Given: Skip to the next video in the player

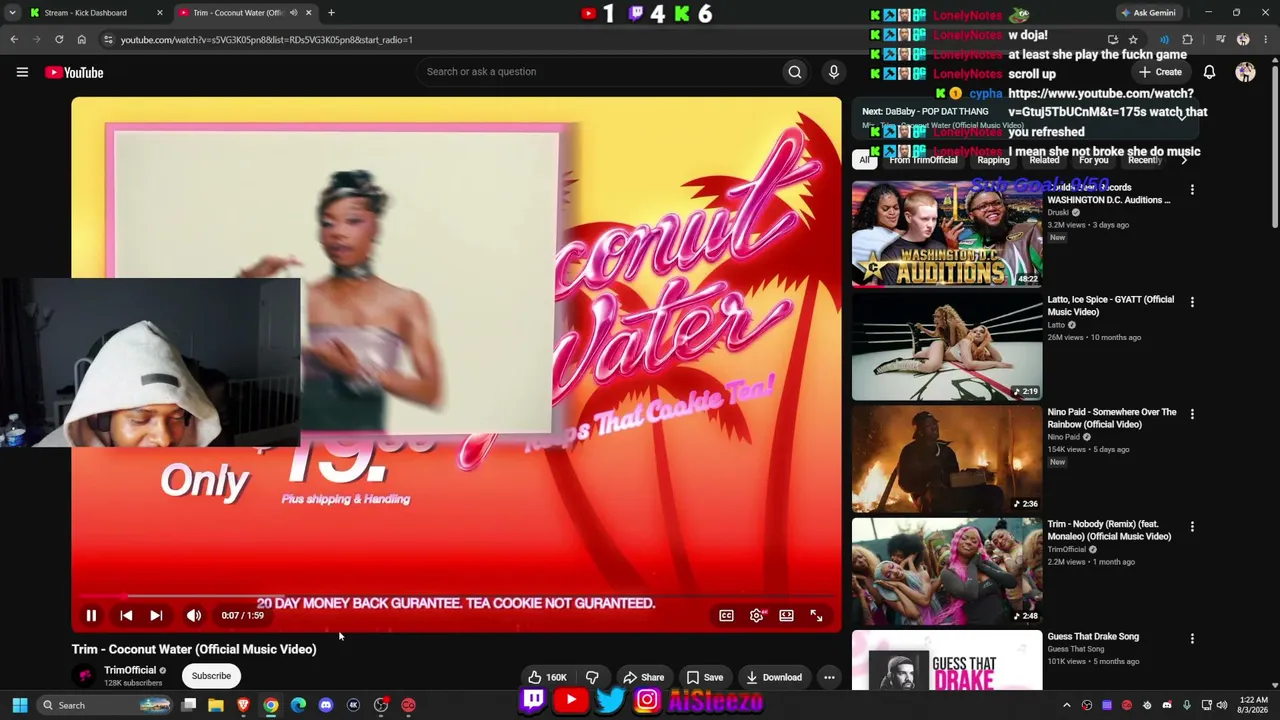Looking at the screenshot, I should (156, 616).
